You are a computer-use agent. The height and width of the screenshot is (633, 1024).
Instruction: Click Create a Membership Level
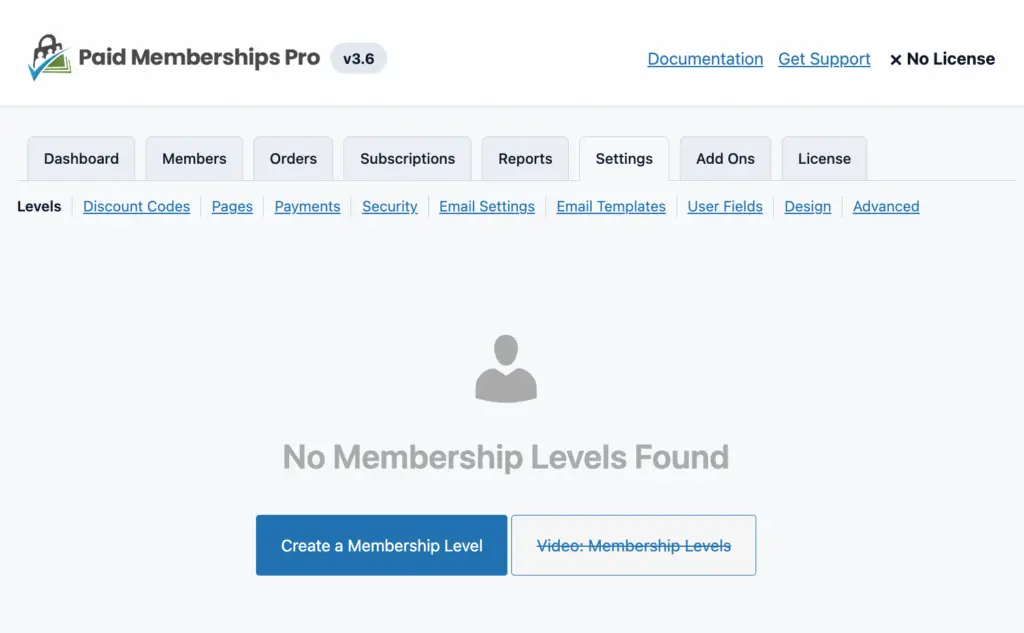381,545
